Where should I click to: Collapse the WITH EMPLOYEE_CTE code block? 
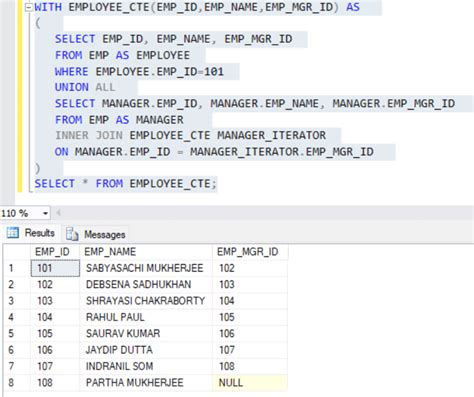click(29, 7)
